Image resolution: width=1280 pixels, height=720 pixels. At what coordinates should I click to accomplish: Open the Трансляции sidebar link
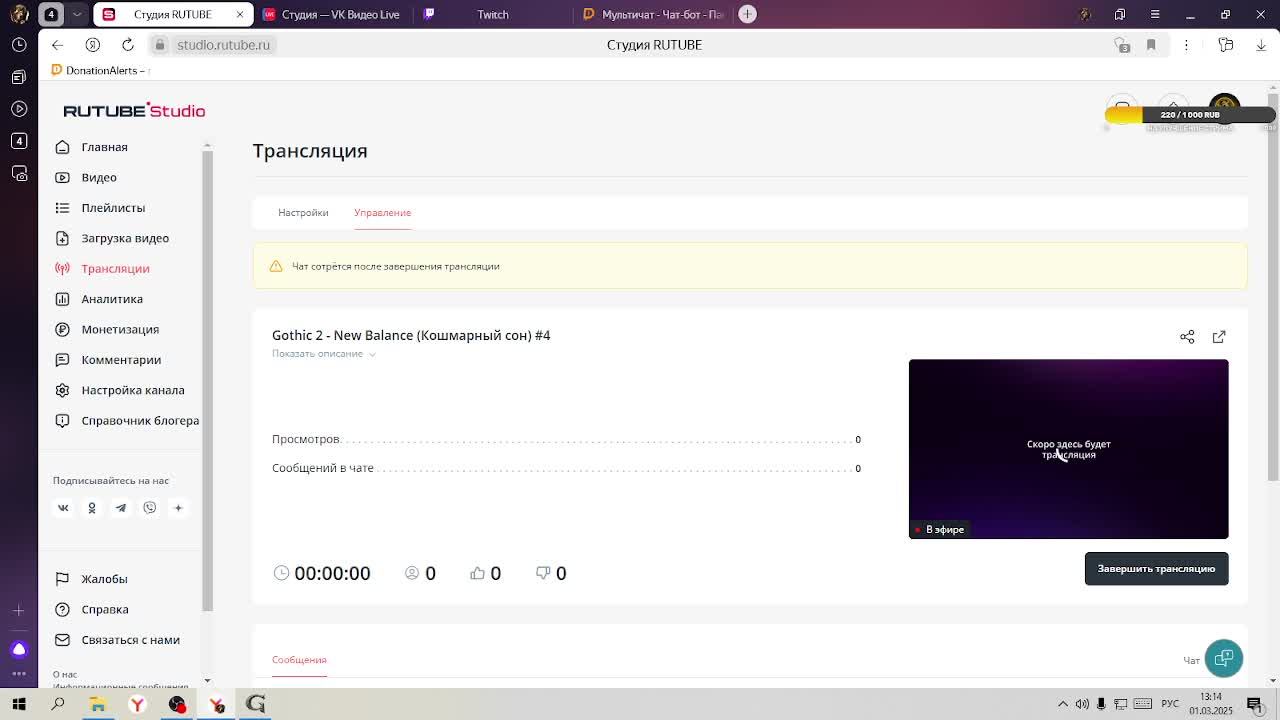tap(115, 269)
